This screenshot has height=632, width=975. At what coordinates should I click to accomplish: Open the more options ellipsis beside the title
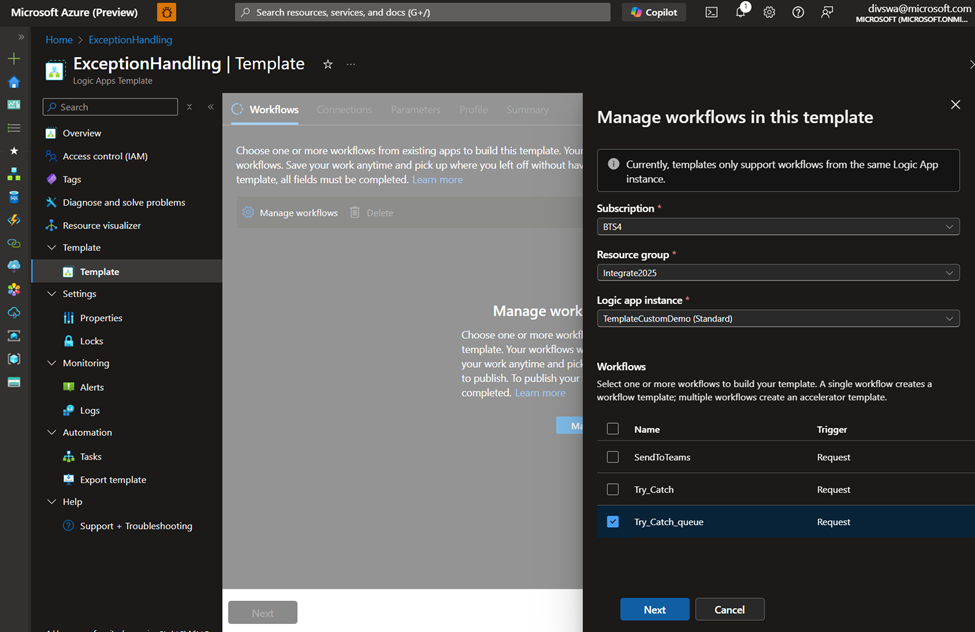tap(351, 64)
